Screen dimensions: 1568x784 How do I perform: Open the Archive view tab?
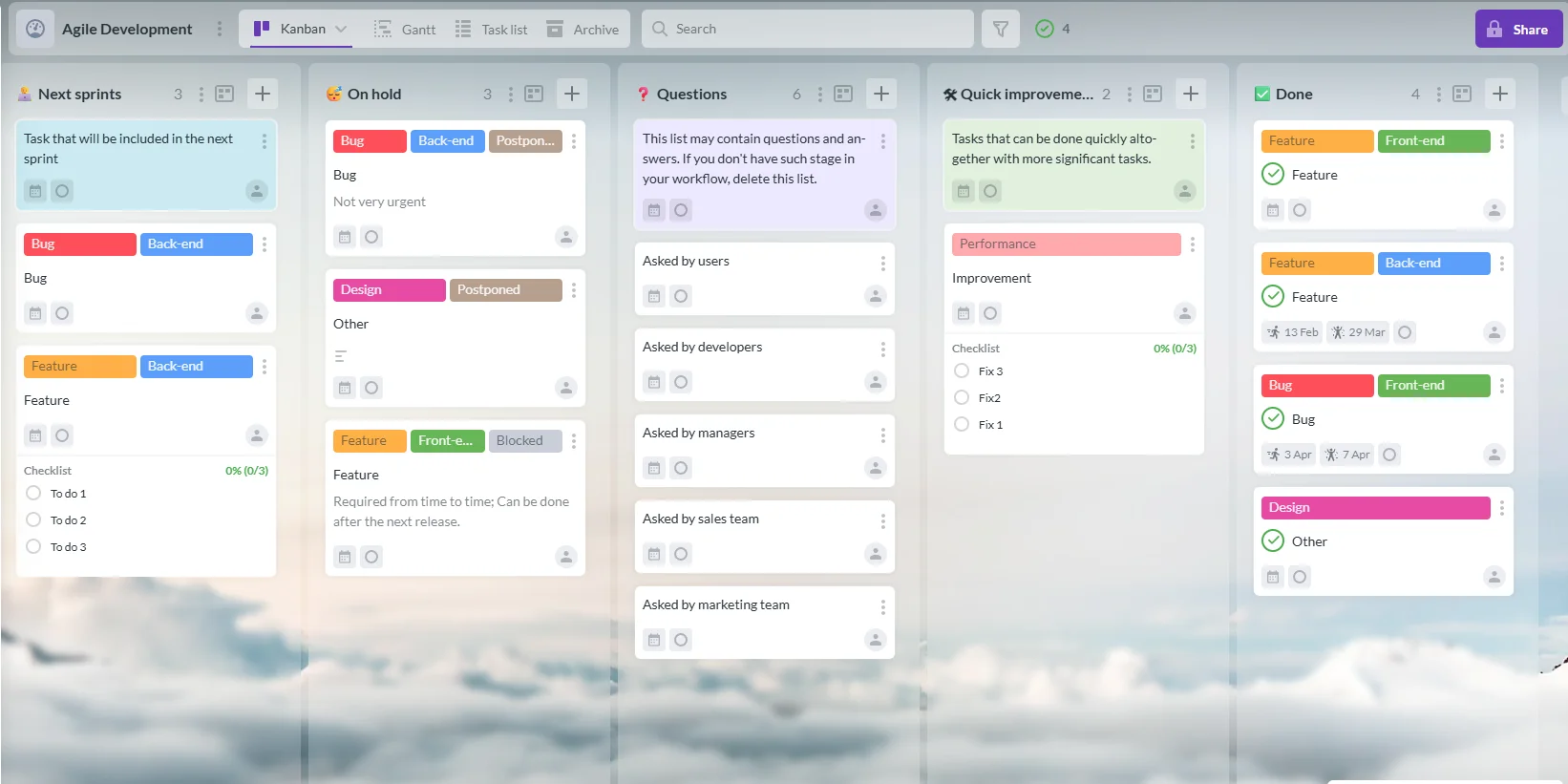click(x=583, y=29)
